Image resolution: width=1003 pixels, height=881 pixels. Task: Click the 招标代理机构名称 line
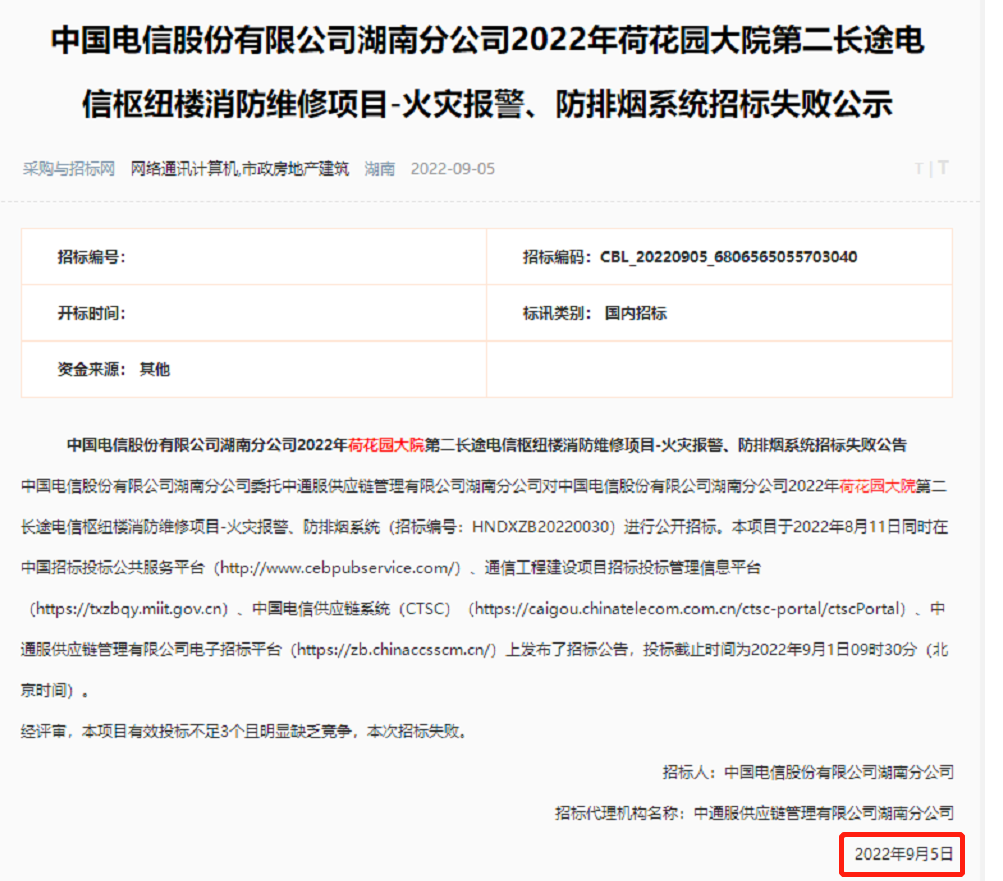(754, 814)
